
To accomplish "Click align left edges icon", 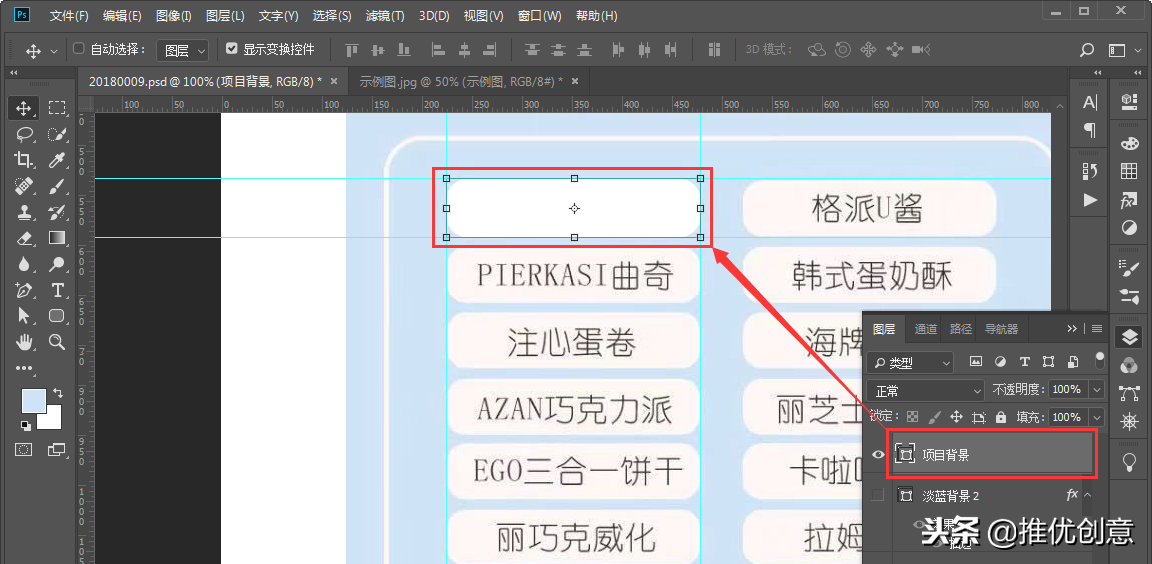I will coord(439,50).
